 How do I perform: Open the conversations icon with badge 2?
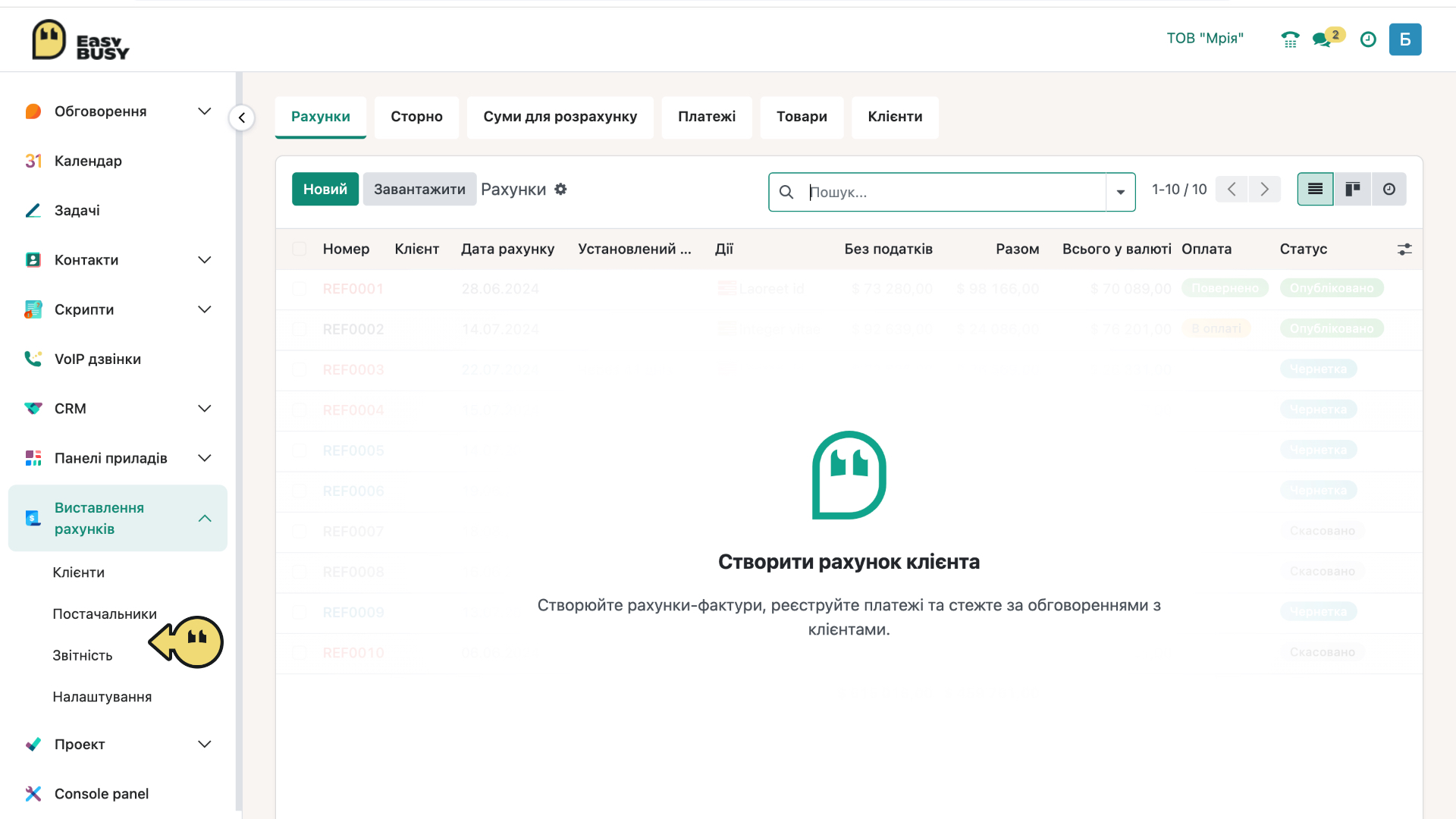pos(1327,38)
